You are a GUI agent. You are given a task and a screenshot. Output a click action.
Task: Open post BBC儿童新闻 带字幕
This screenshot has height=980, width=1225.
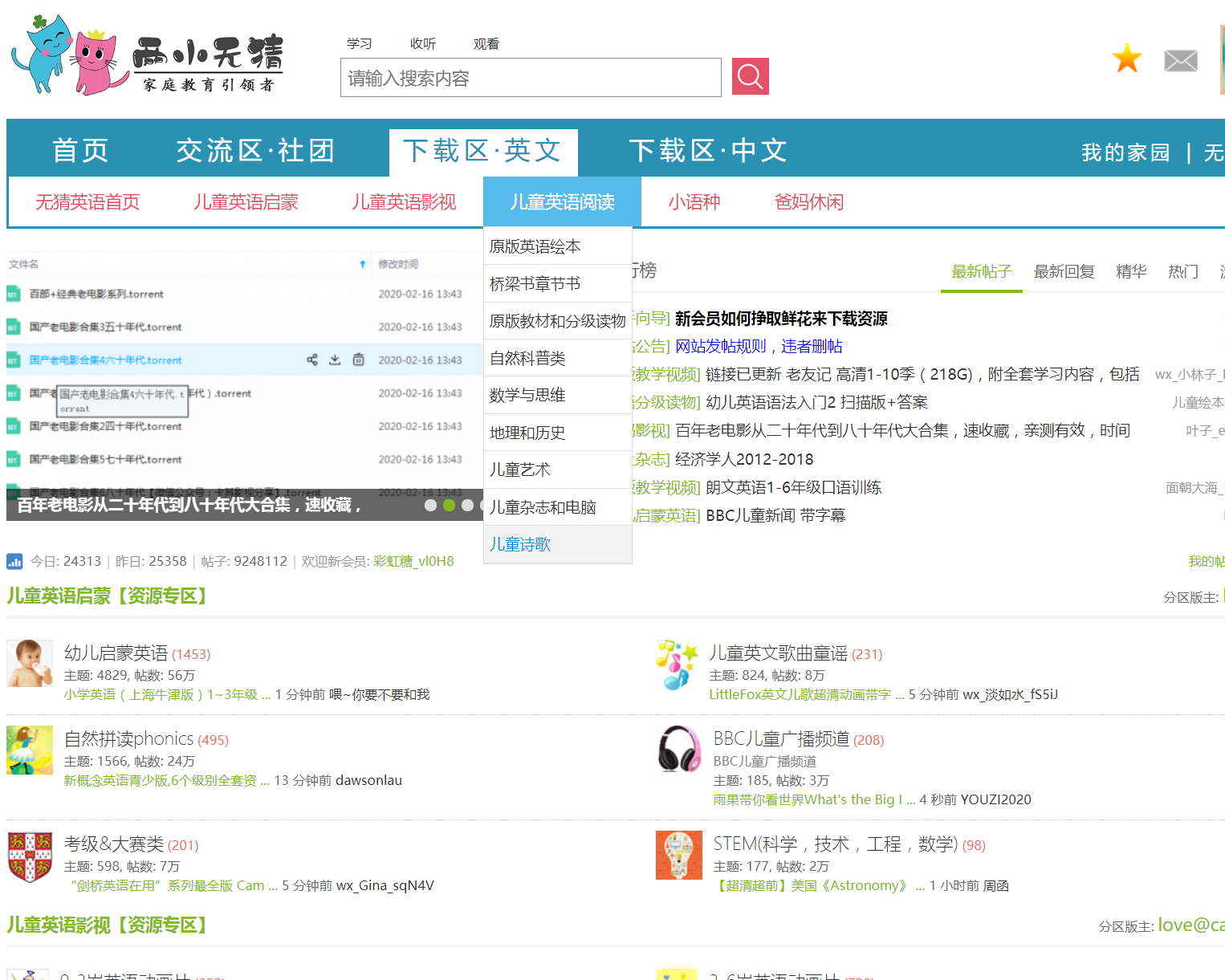coord(775,515)
